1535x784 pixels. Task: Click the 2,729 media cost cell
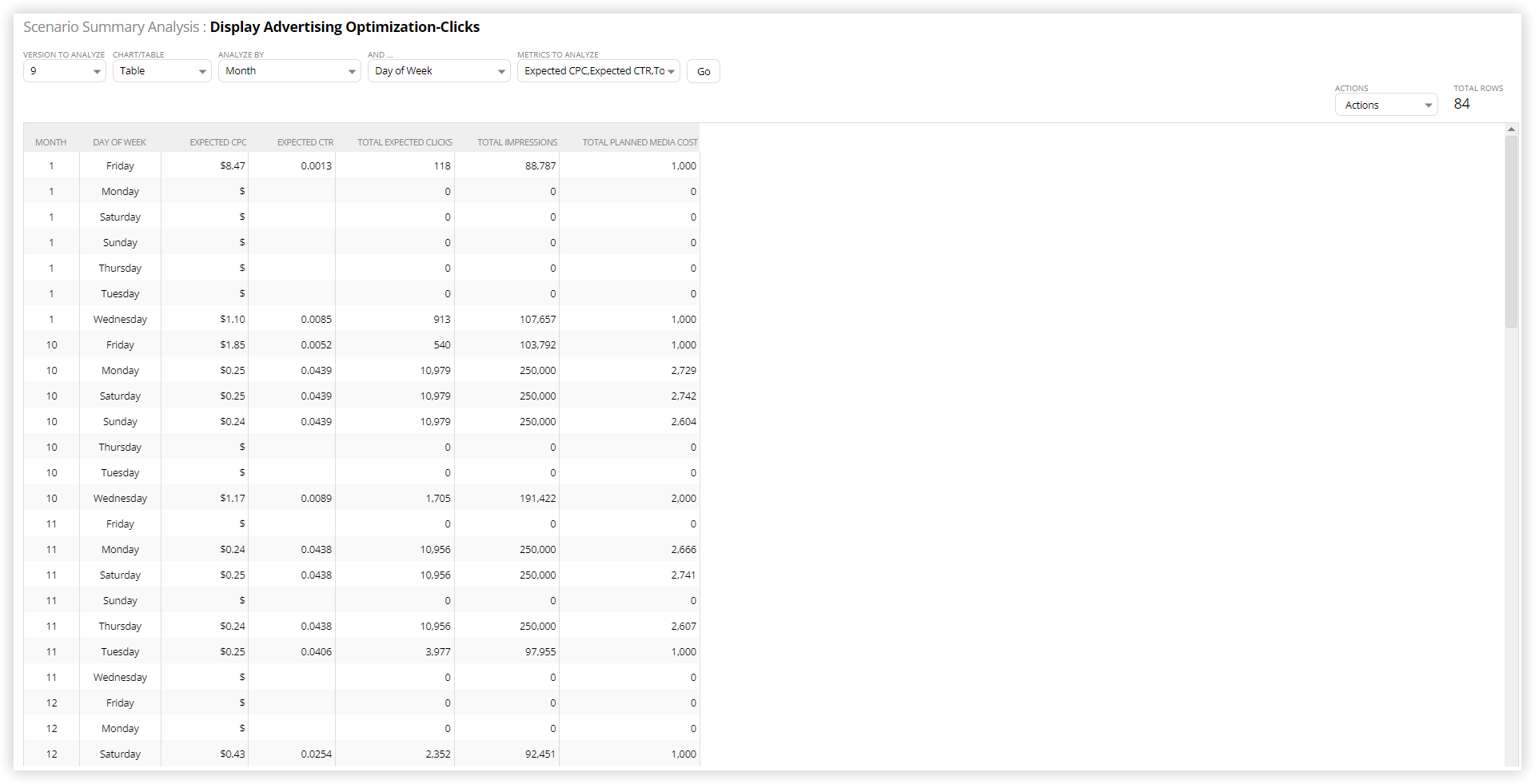[x=630, y=371]
